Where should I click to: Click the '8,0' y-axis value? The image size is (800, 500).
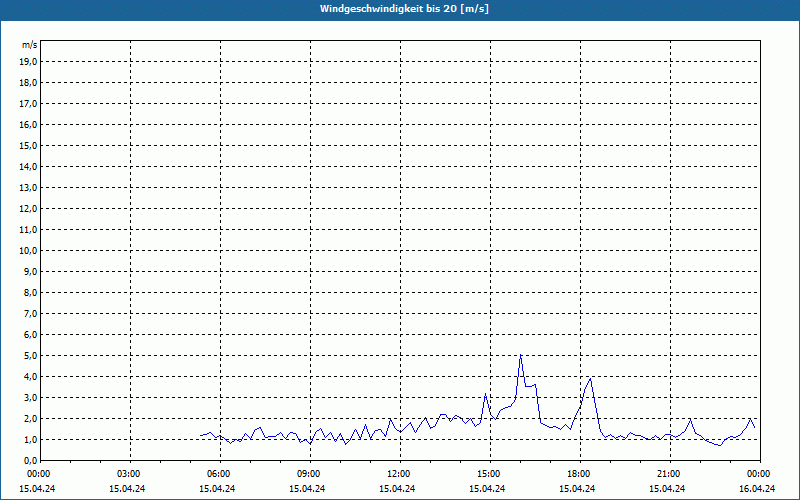30,292
